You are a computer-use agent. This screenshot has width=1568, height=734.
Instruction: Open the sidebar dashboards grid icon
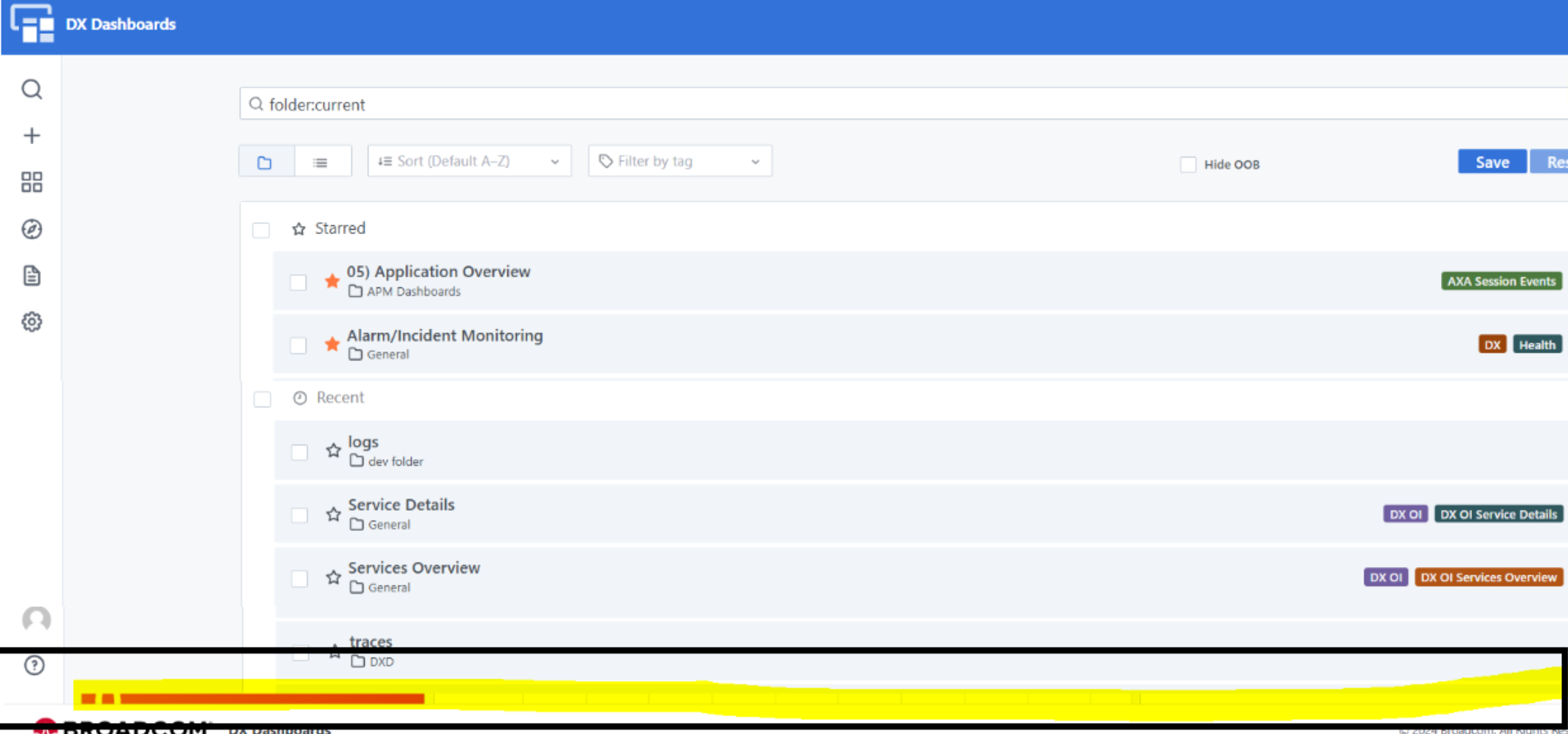click(x=32, y=182)
